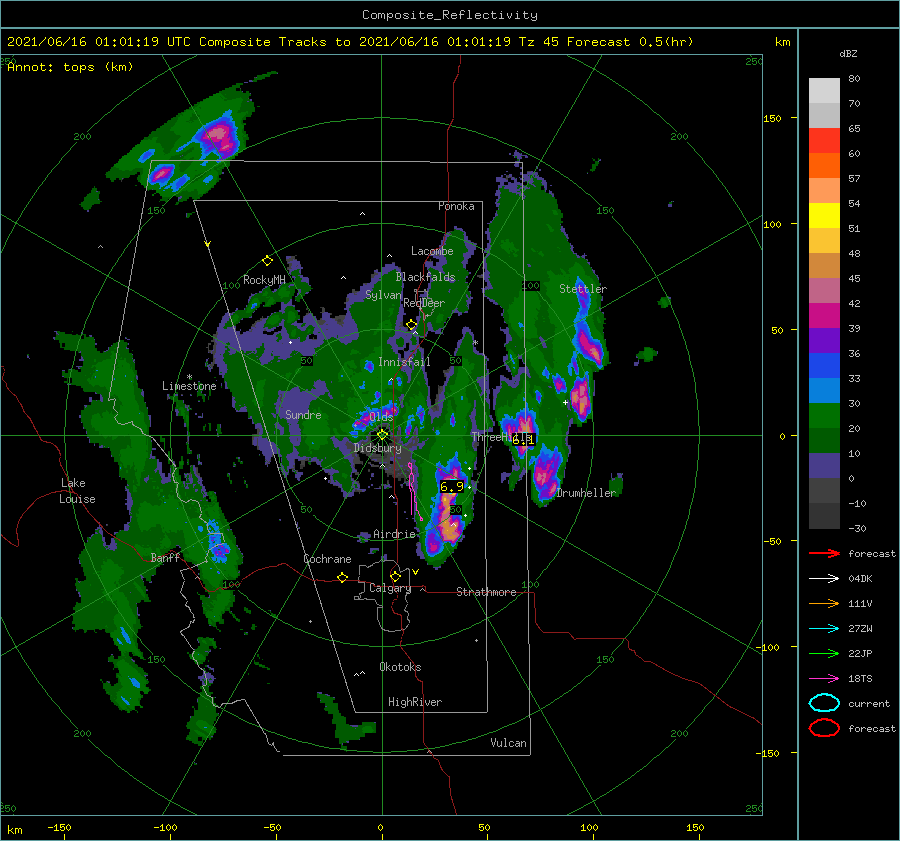Click the 6.9 storm top label
Viewport: 900px width, 841px height.
click(452, 487)
